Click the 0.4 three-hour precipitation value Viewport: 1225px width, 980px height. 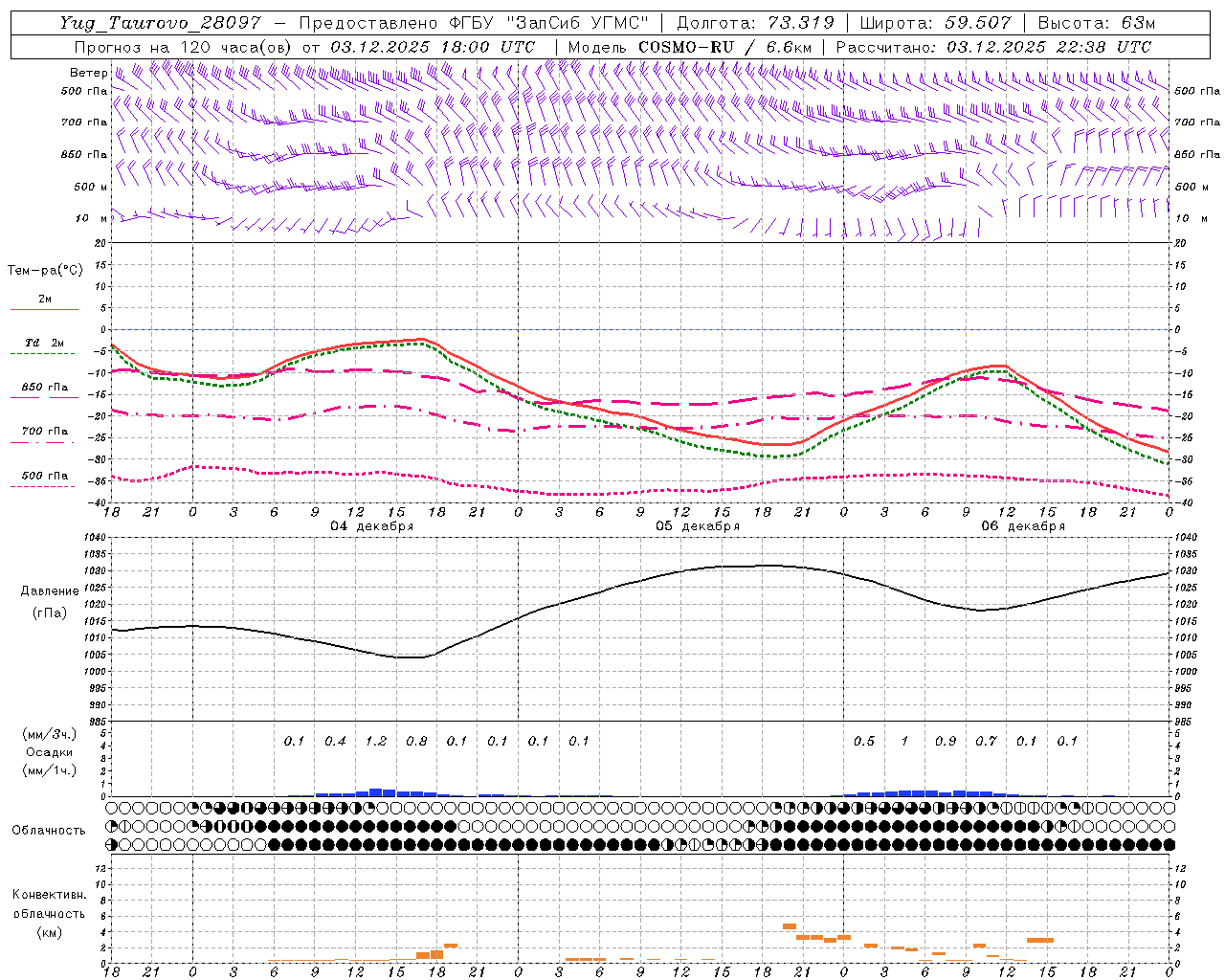pos(335,741)
